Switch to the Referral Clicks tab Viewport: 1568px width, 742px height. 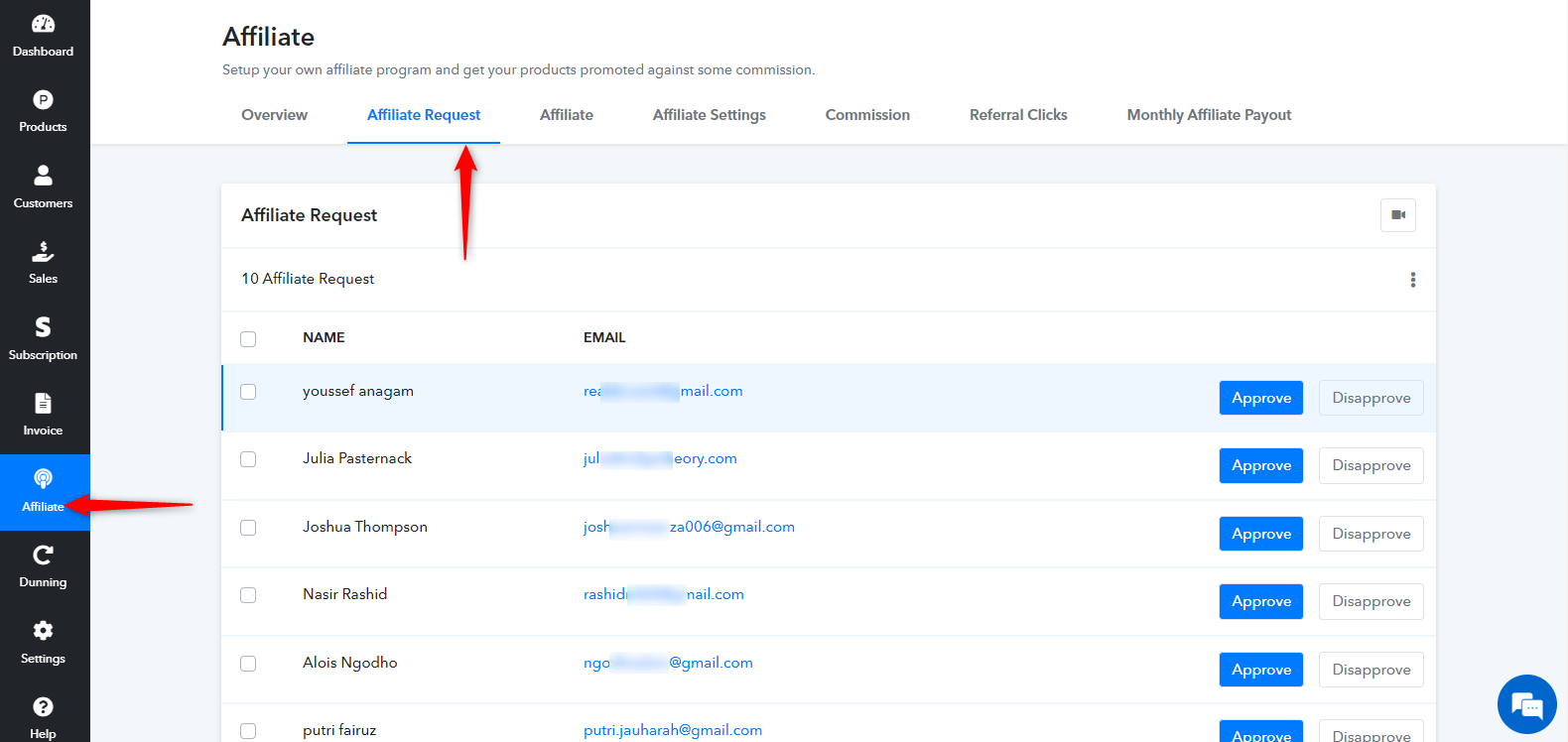(1018, 115)
